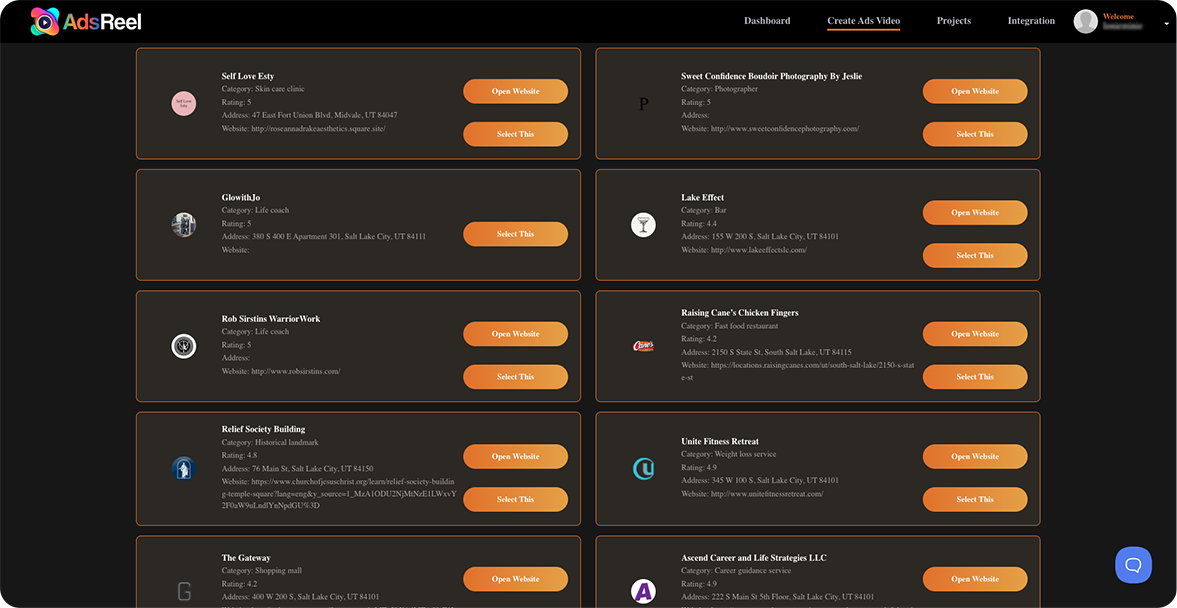The width and height of the screenshot is (1177, 608).
Task: Click the Integration navigation item
Action: (1031, 20)
